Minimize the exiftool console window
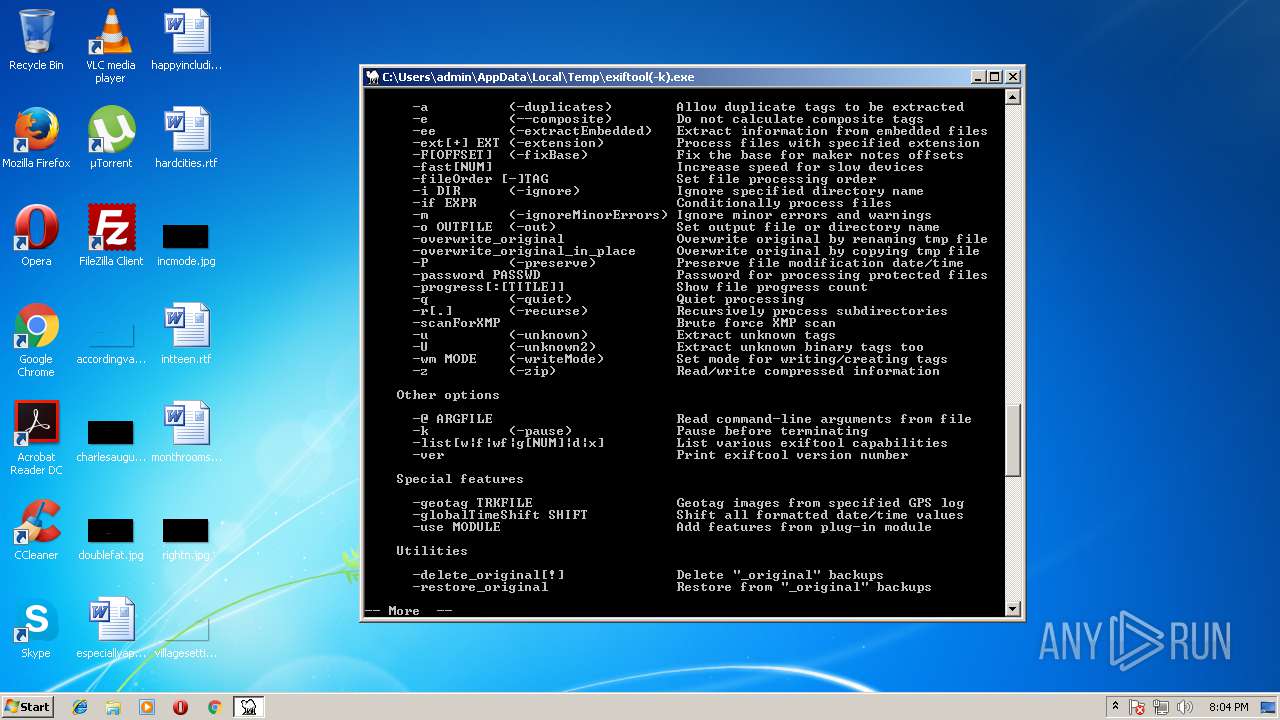This screenshot has height=720, width=1280. point(977,77)
